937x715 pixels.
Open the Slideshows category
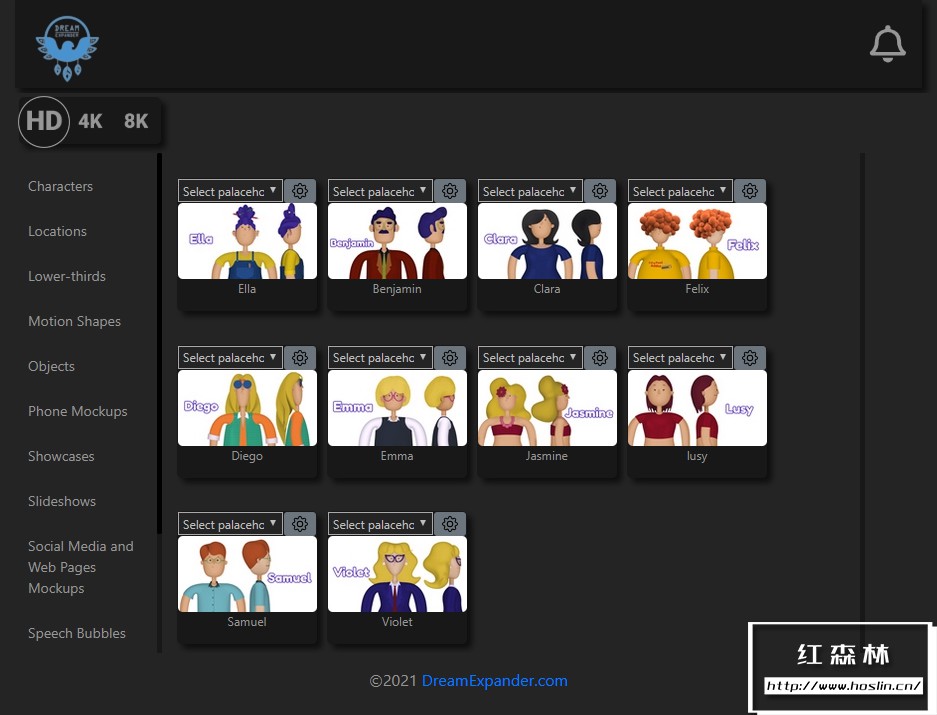pos(62,501)
